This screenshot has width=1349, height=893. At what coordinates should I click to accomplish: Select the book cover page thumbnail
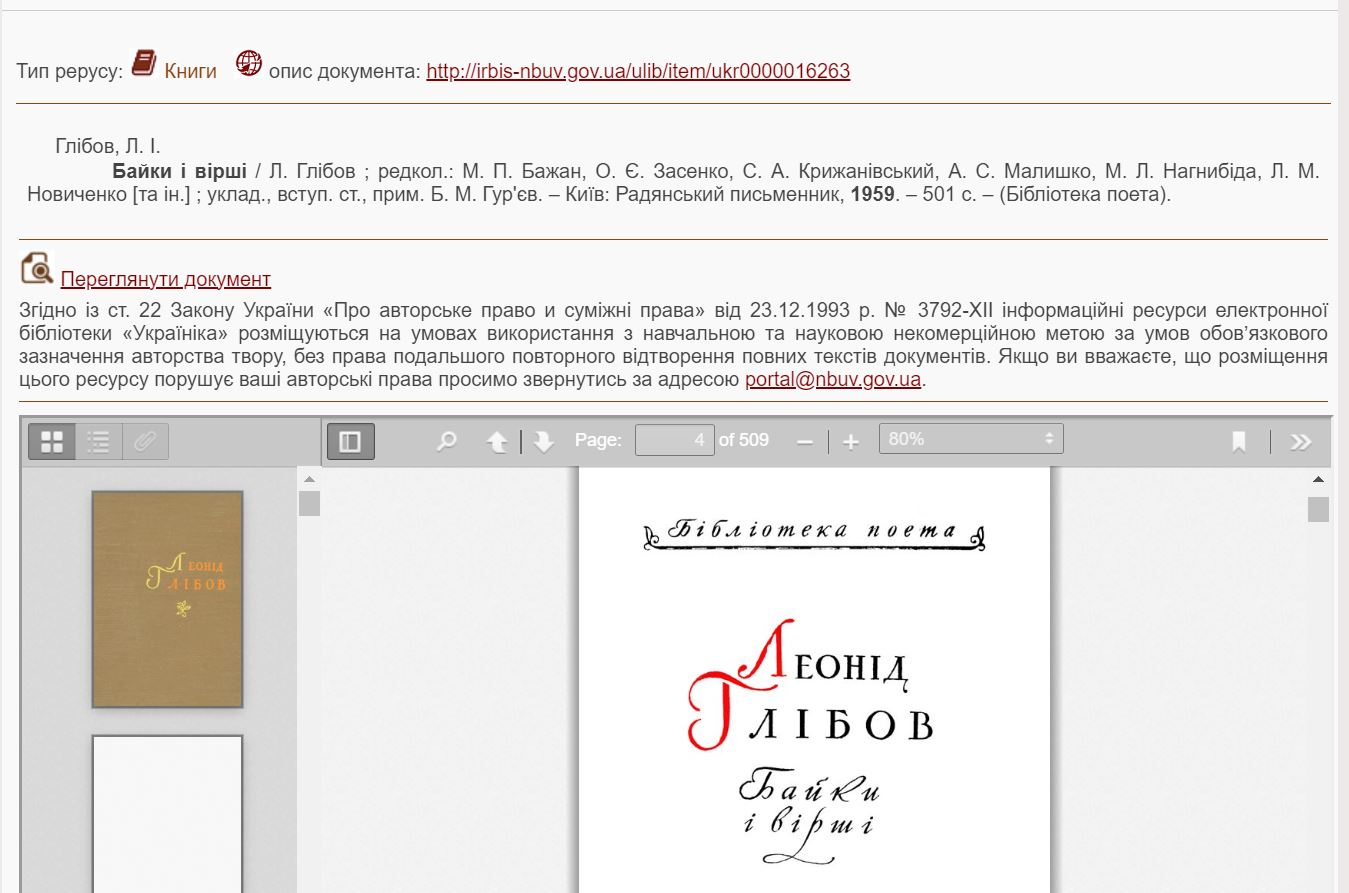(x=167, y=598)
